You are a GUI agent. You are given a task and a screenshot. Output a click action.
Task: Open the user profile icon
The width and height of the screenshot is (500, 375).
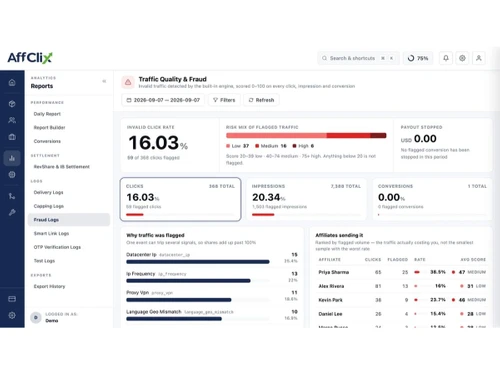[479, 58]
